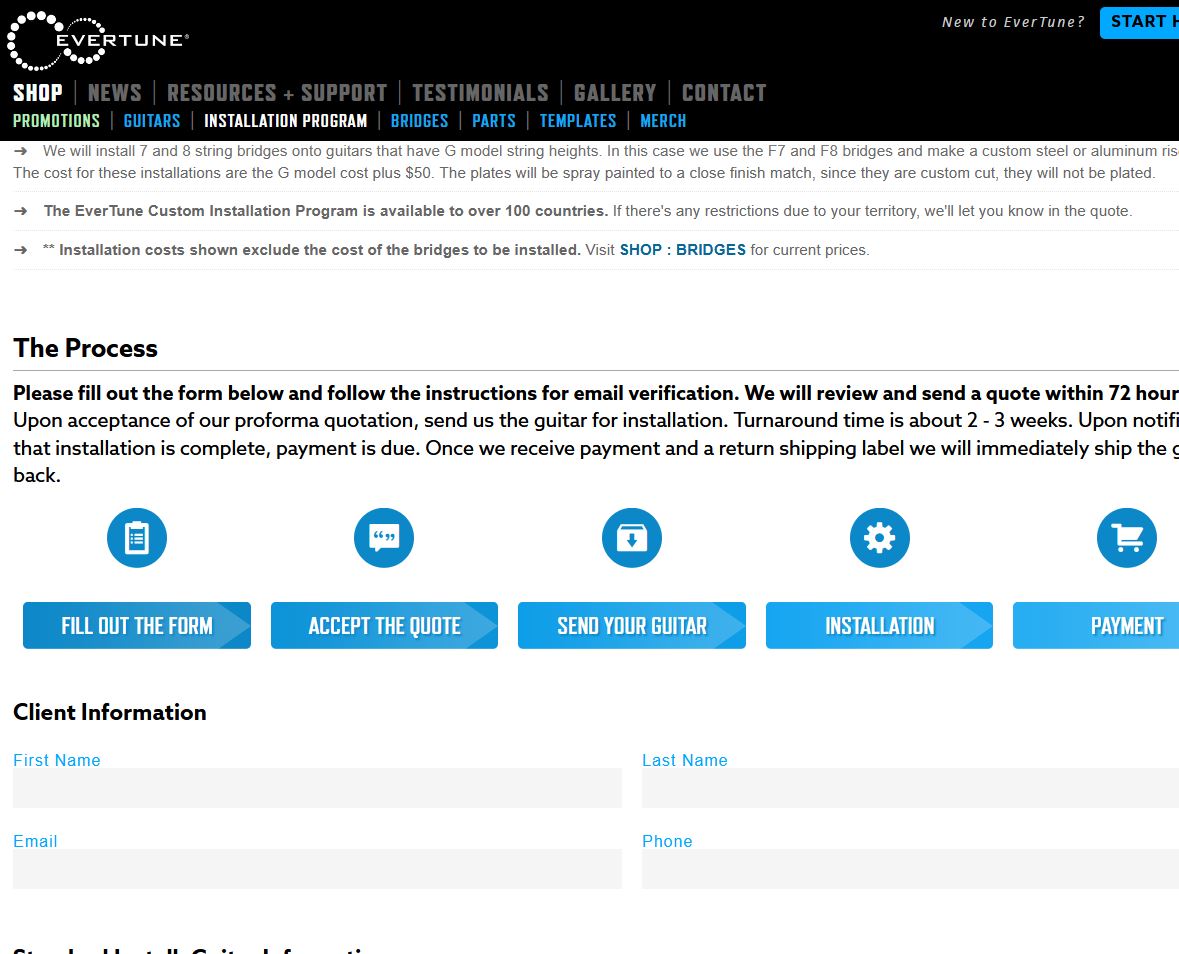Focus the Phone input field

click(x=910, y=869)
